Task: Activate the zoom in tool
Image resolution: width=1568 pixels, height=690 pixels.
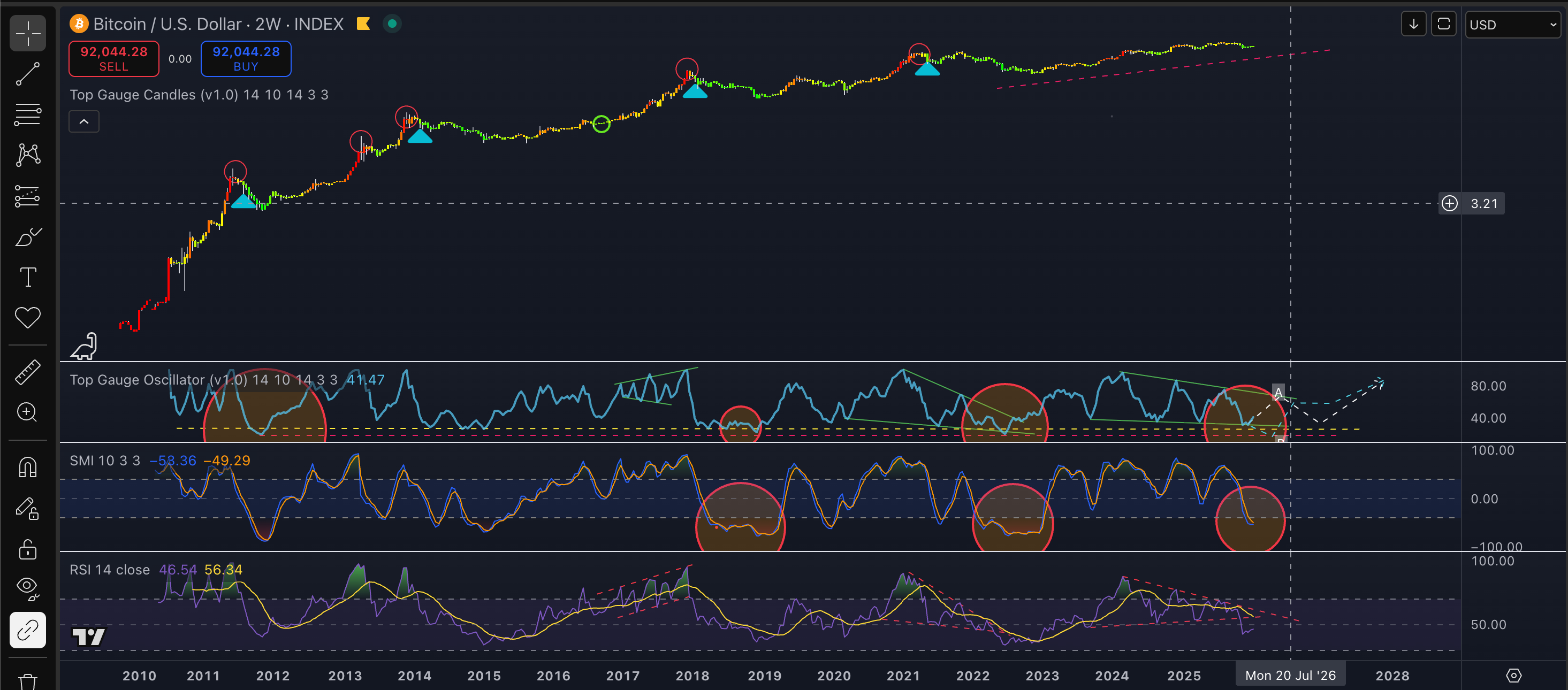Action: 28,412
